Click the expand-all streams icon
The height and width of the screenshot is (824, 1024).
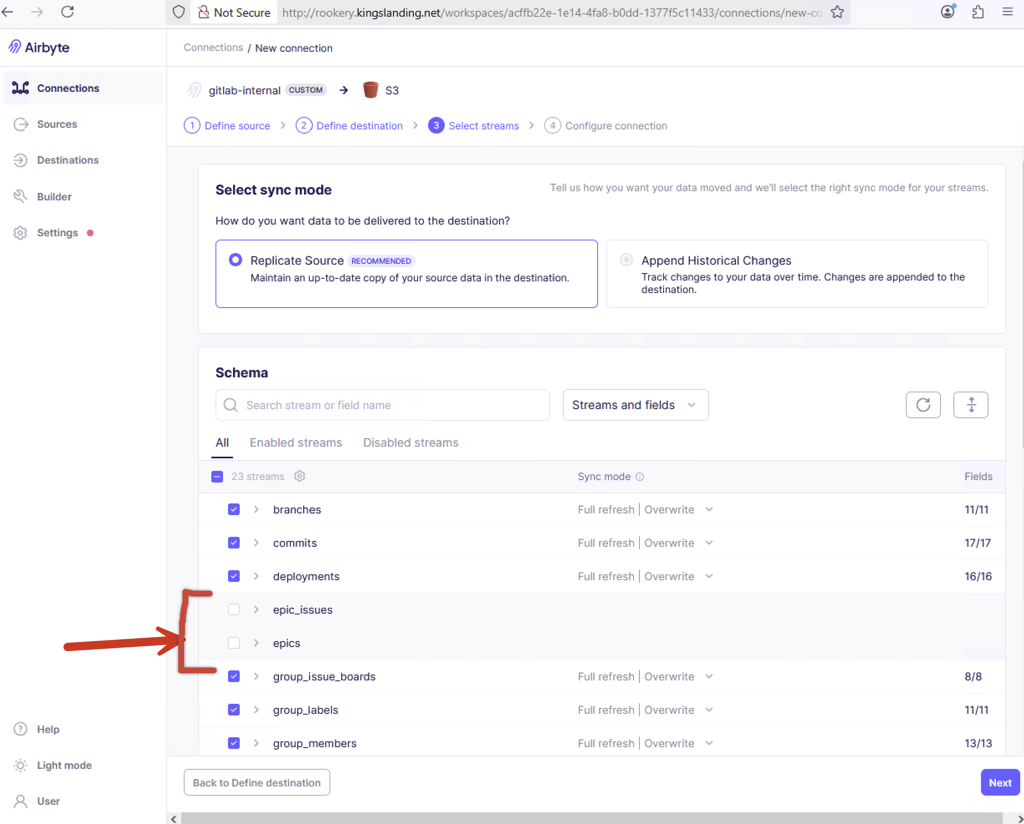pyautogui.click(x=971, y=404)
